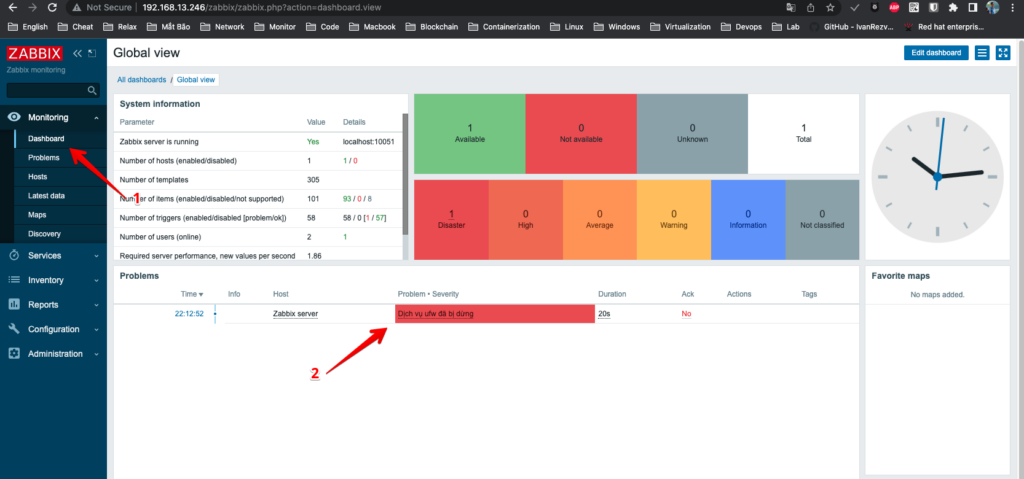Click the red Disaster severity tile

(451, 220)
